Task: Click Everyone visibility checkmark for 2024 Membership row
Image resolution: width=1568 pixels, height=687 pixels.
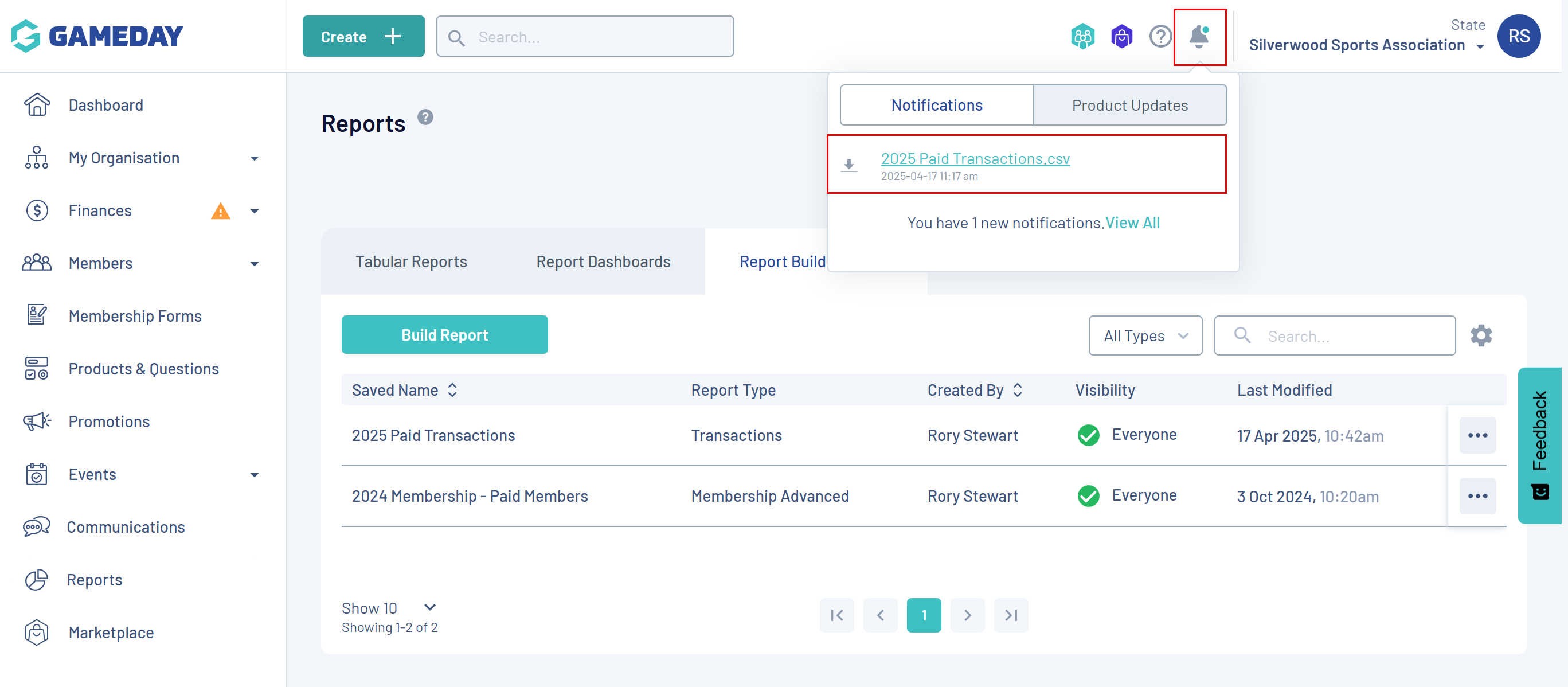Action: (1088, 497)
